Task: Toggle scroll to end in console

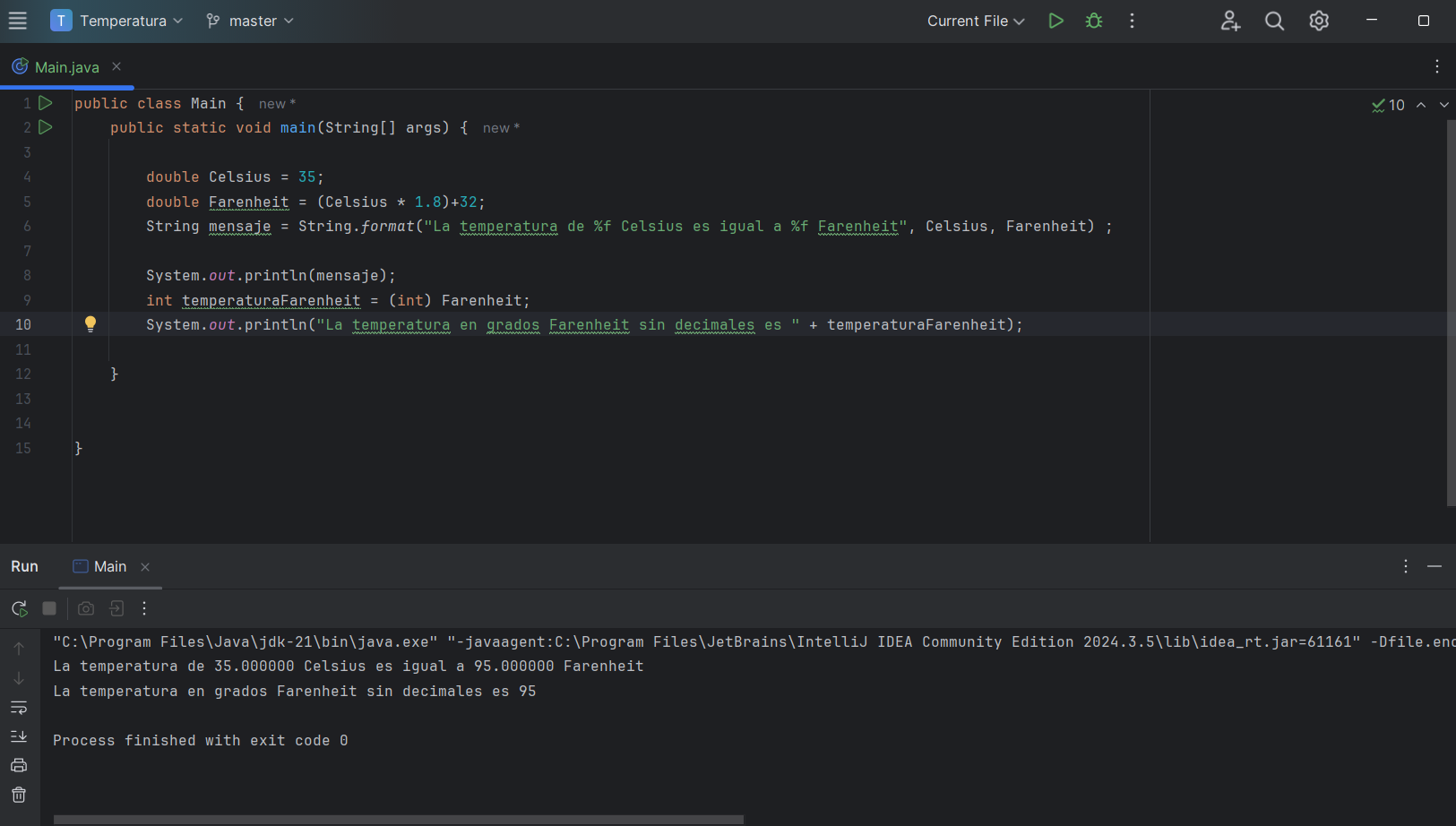Action: pyautogui.click(x=19, y=736)
